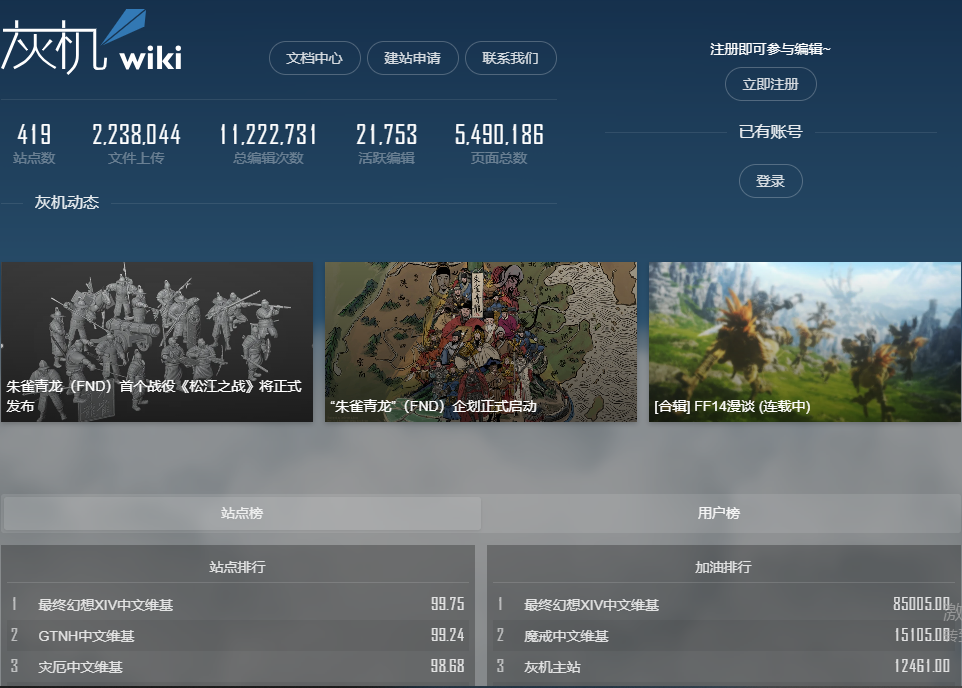Open the 建站申请 button

[412, 58]
